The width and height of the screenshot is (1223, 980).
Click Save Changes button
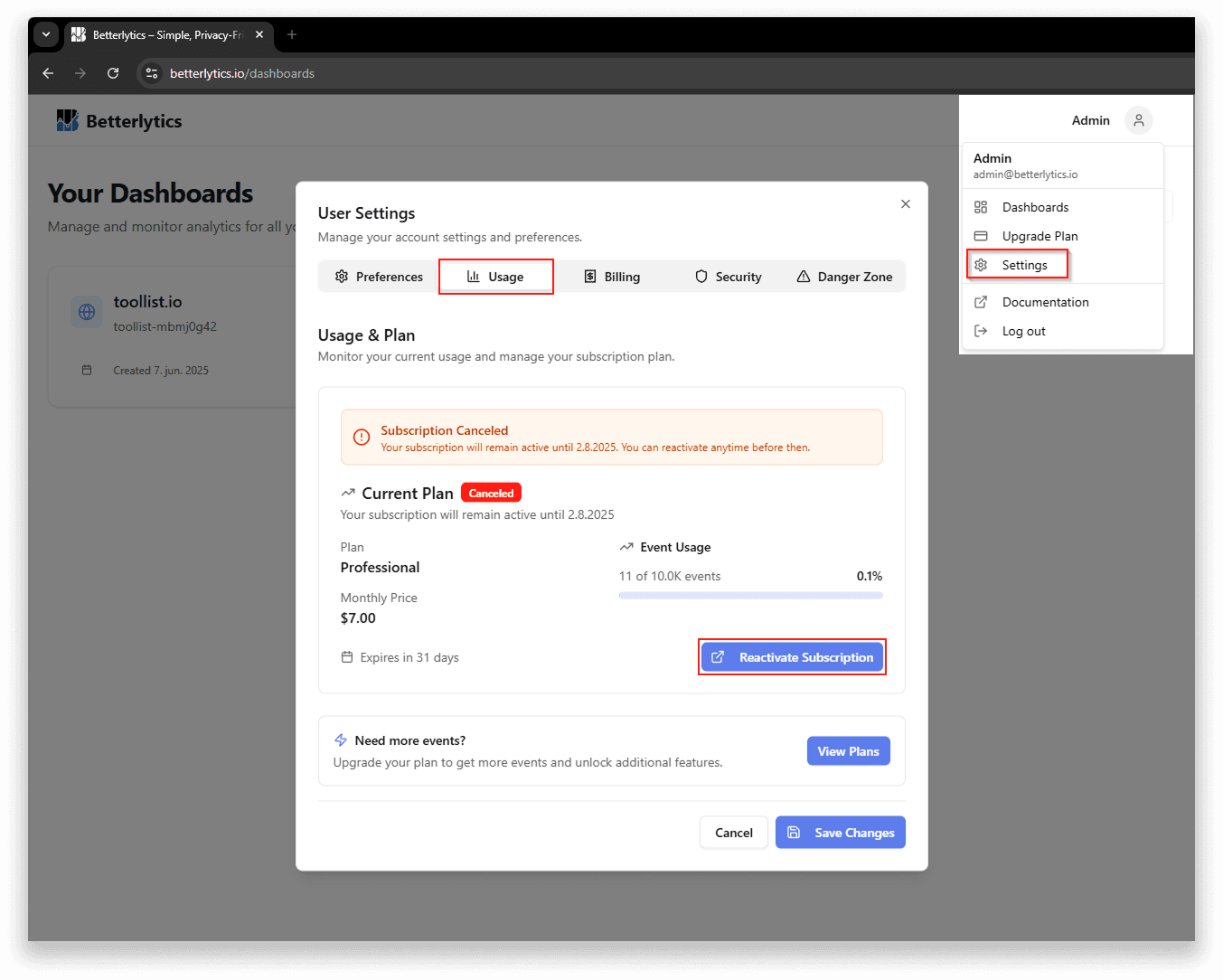coord(840,833)
